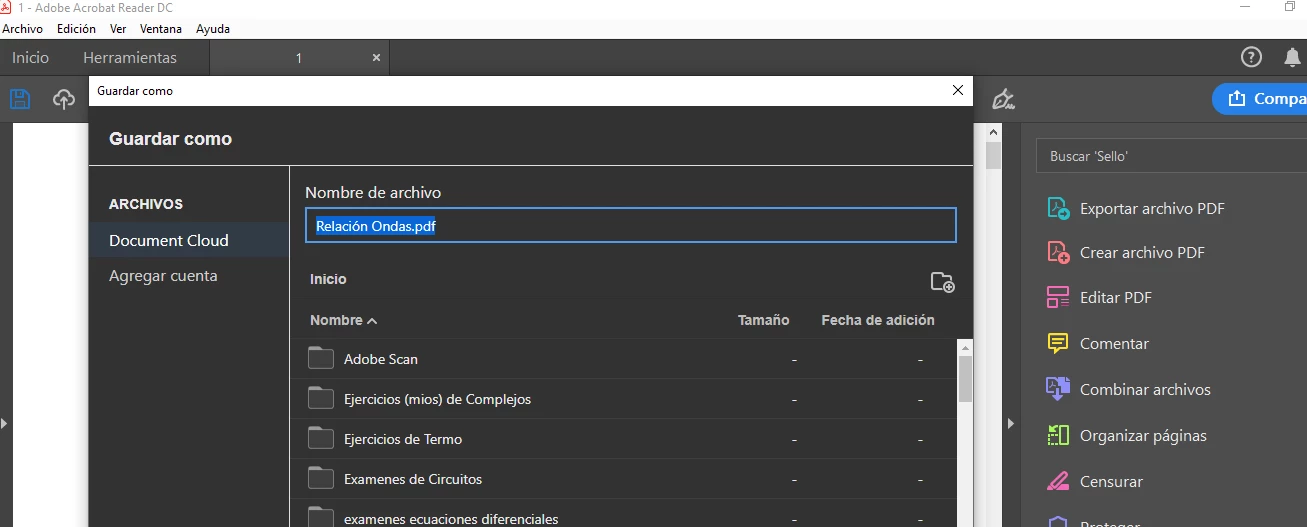This screenshot has height=527, width=1307.
Task: Open the Adobe Scan folder row
Action: tap(623, 359)
